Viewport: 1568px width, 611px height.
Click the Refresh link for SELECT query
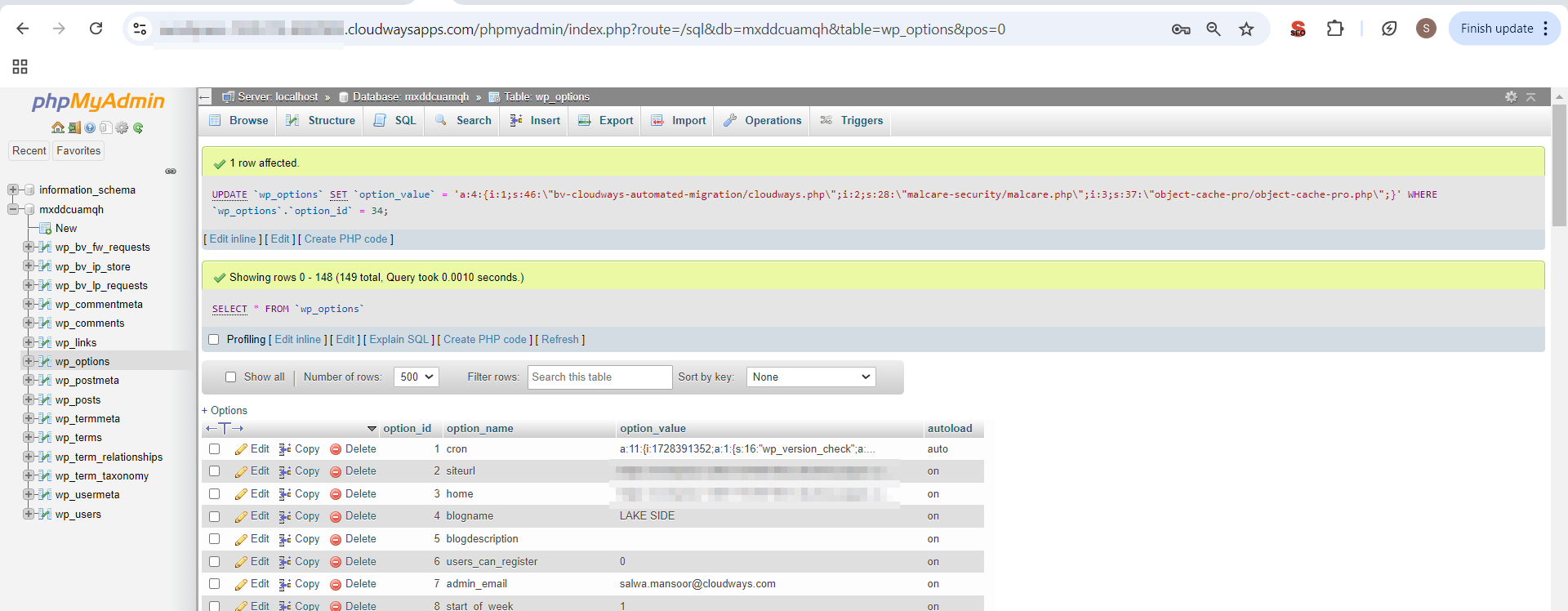click(559, 340)
